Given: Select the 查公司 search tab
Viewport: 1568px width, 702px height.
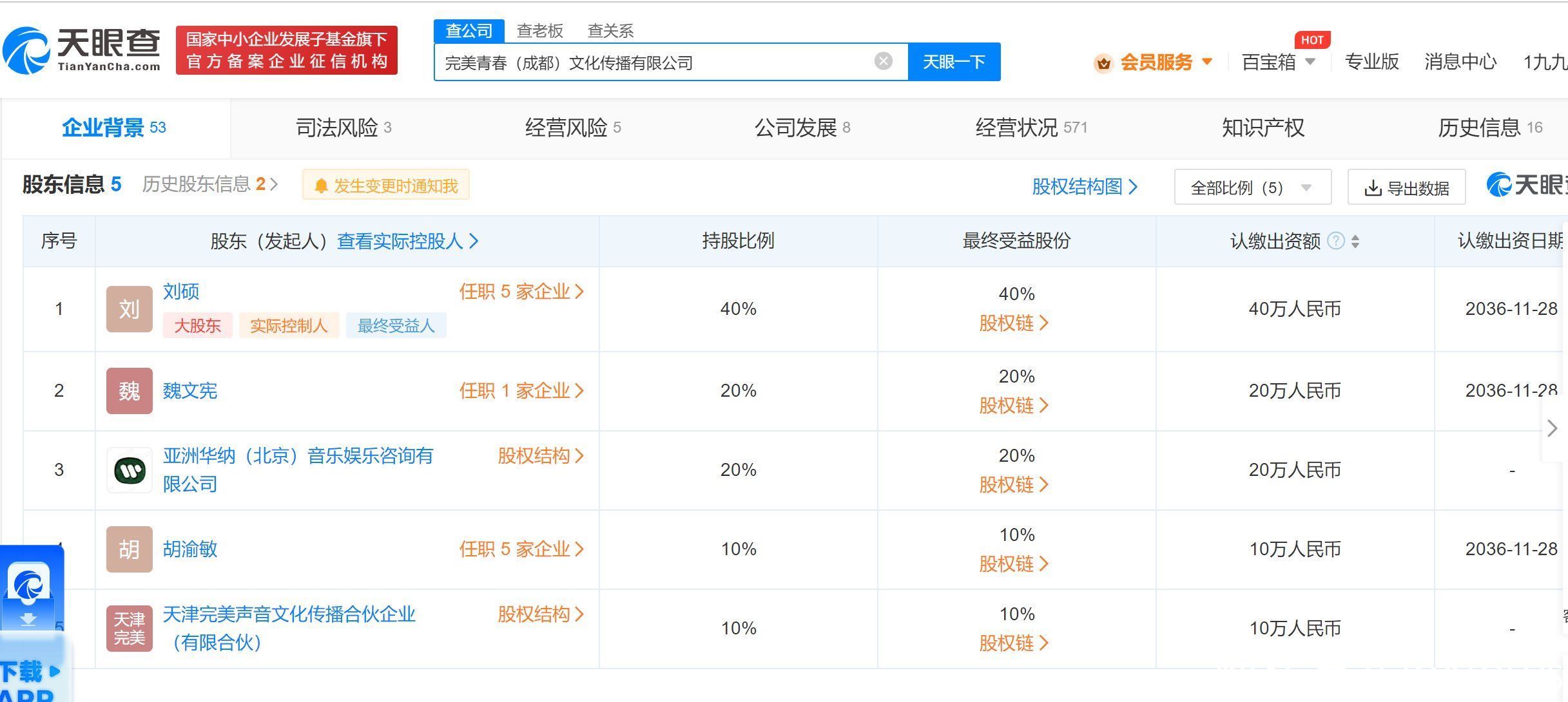Looking at the screenshot, I should point(469,30).
